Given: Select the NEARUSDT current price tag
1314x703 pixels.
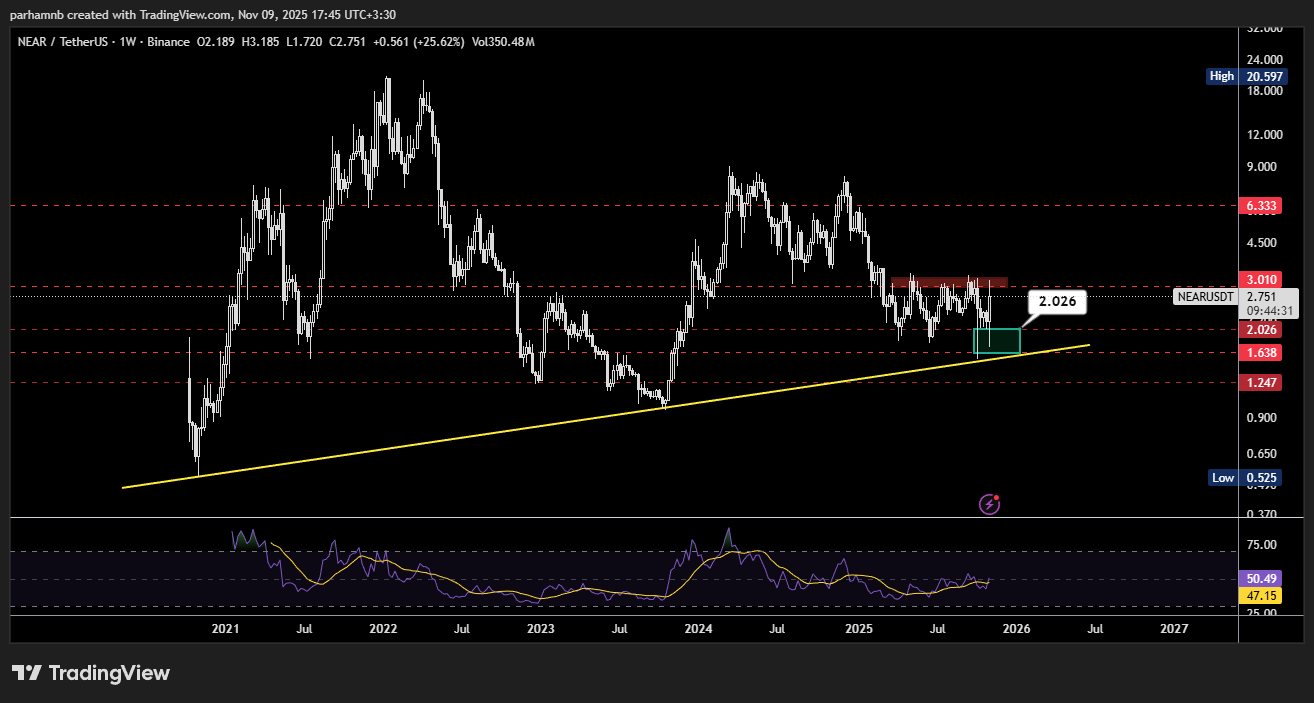Looking at the screenshot, I should 1205,296.
